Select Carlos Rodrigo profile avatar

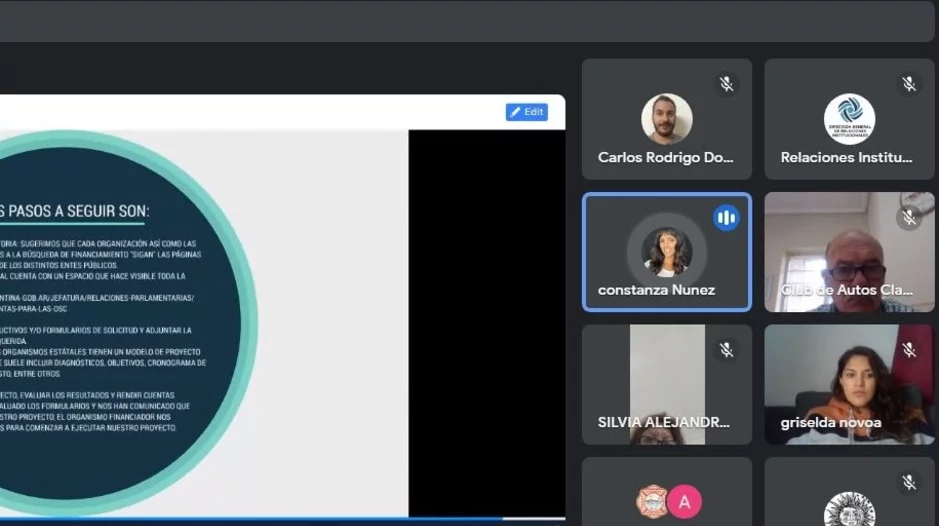667,119
